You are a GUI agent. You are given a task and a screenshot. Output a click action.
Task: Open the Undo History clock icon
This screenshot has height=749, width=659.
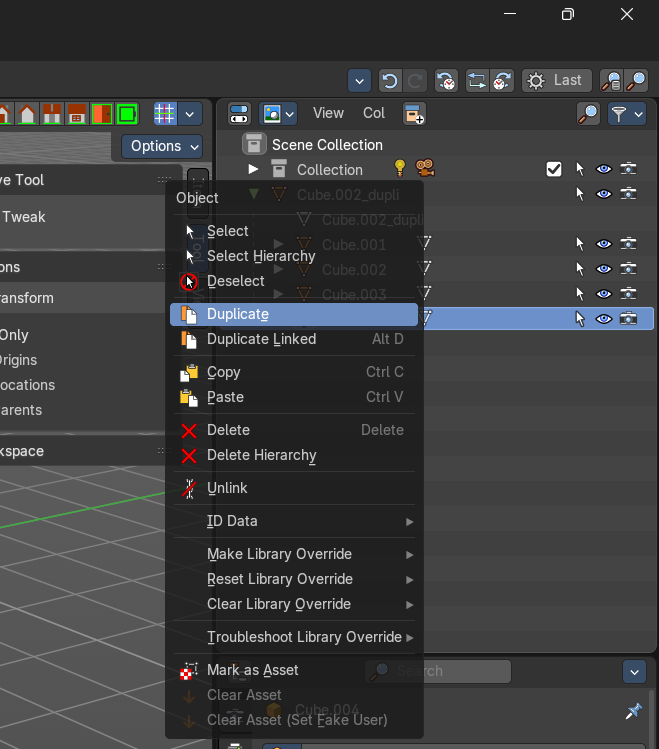446,81
